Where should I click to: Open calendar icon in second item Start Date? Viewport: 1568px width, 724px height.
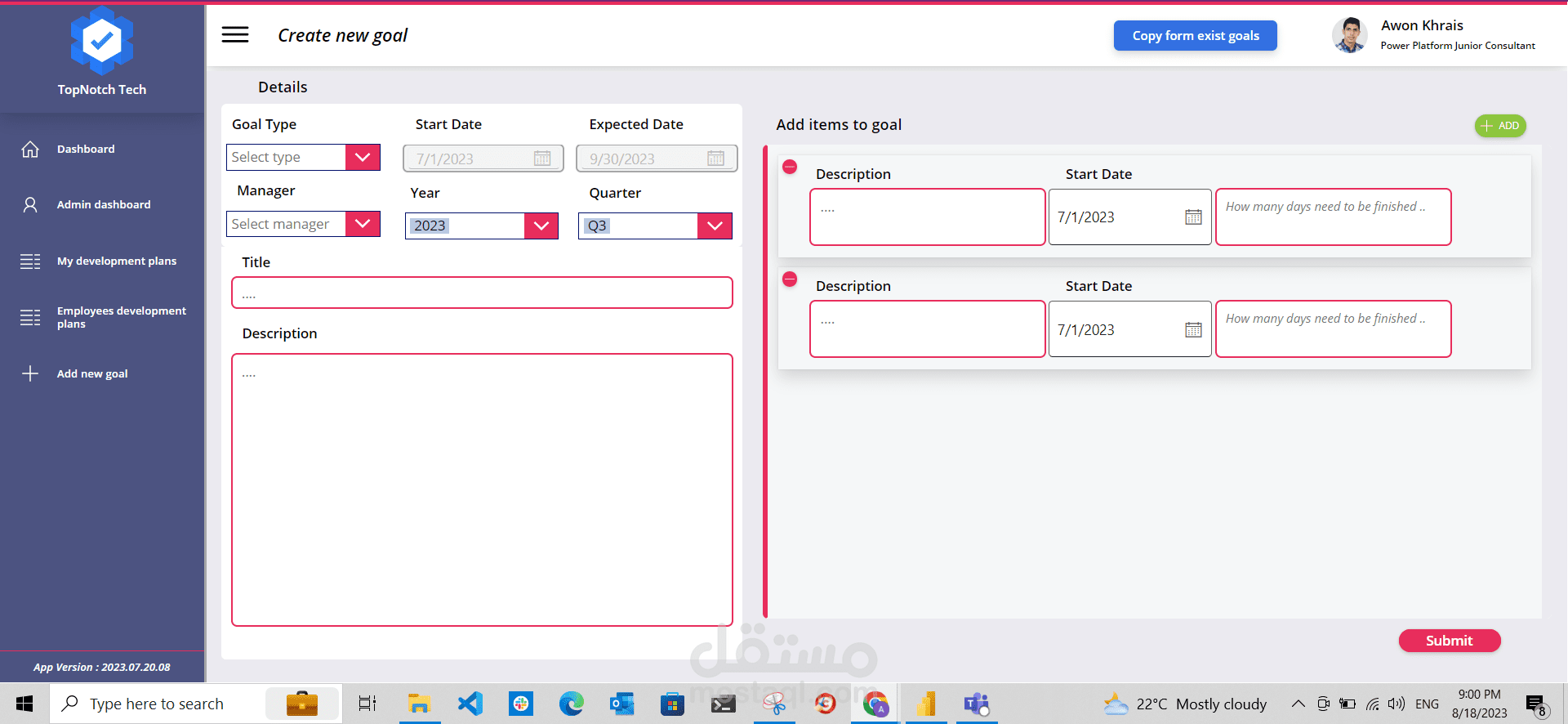[x=1193, y=329]
